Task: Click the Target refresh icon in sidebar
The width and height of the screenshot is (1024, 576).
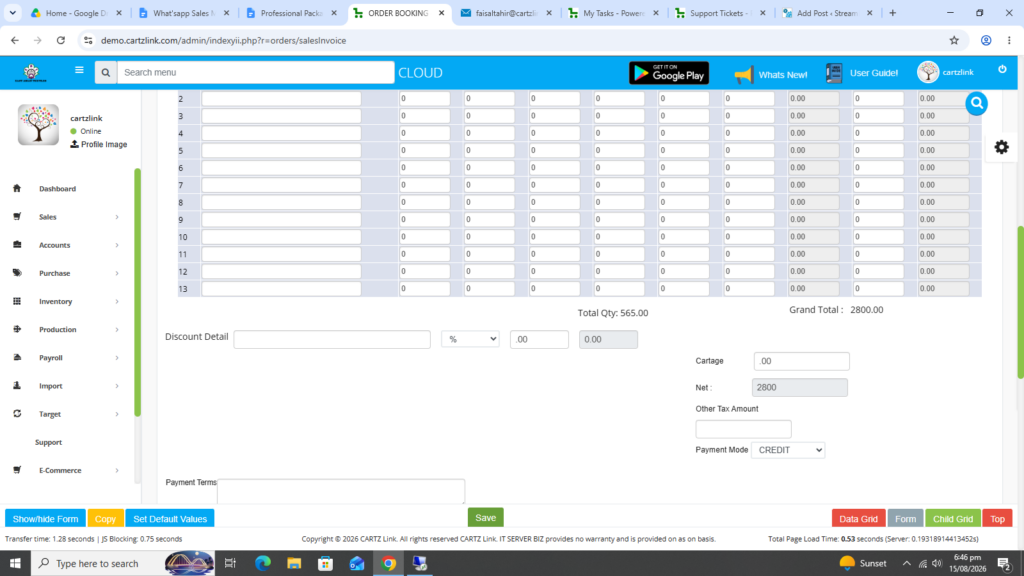Action: 17,413
